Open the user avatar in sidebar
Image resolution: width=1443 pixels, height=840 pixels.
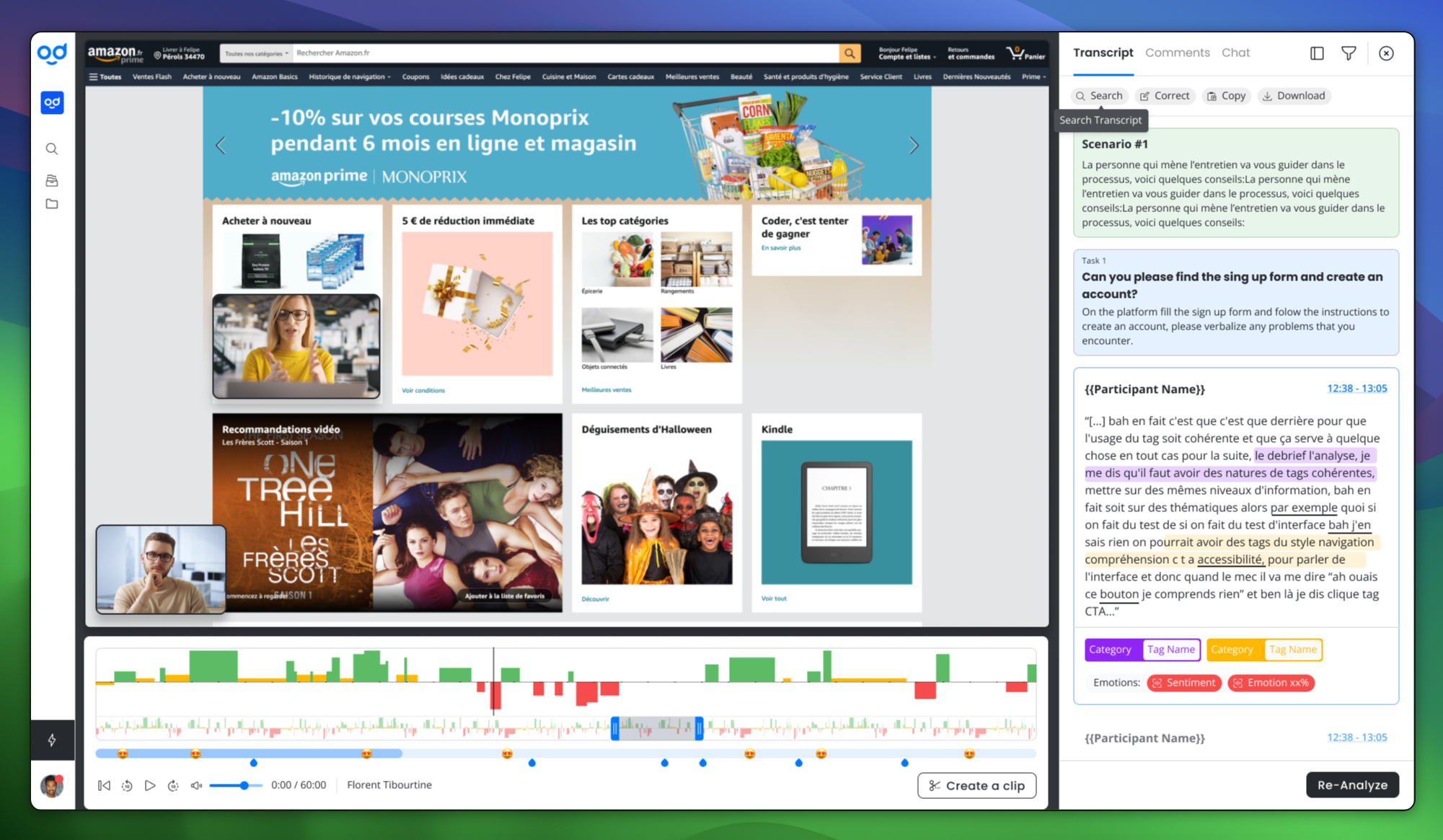point(52,785)
